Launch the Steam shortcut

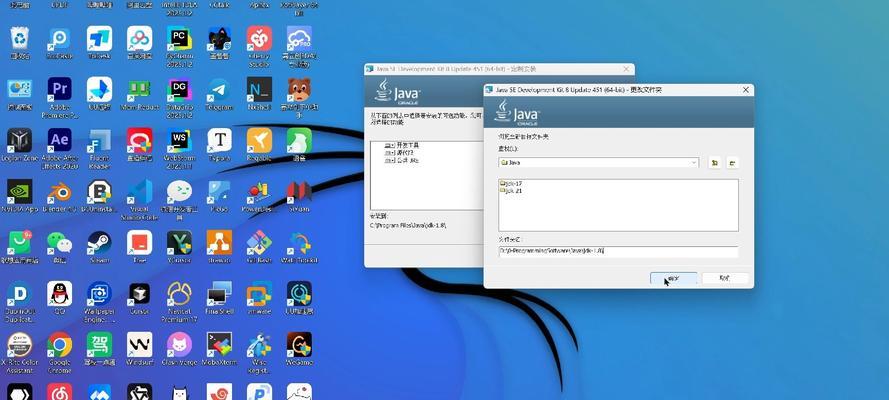click(99, 247)
